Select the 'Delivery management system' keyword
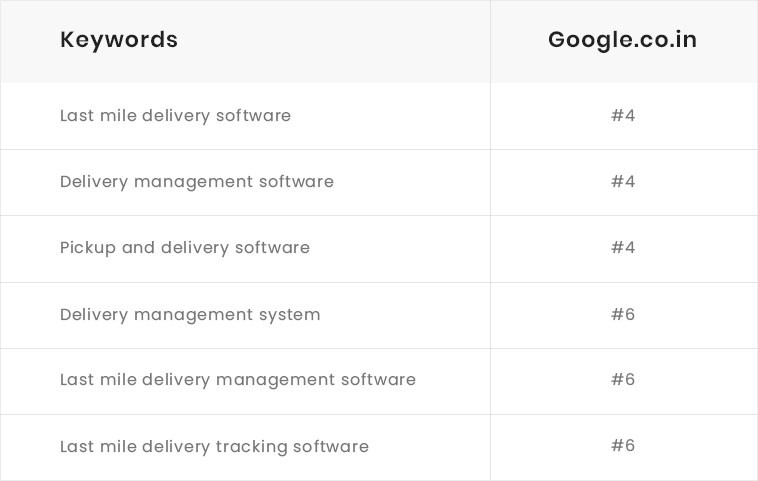Screen dimensions: 758x481 pyautogui.click(x=190, y=315)
